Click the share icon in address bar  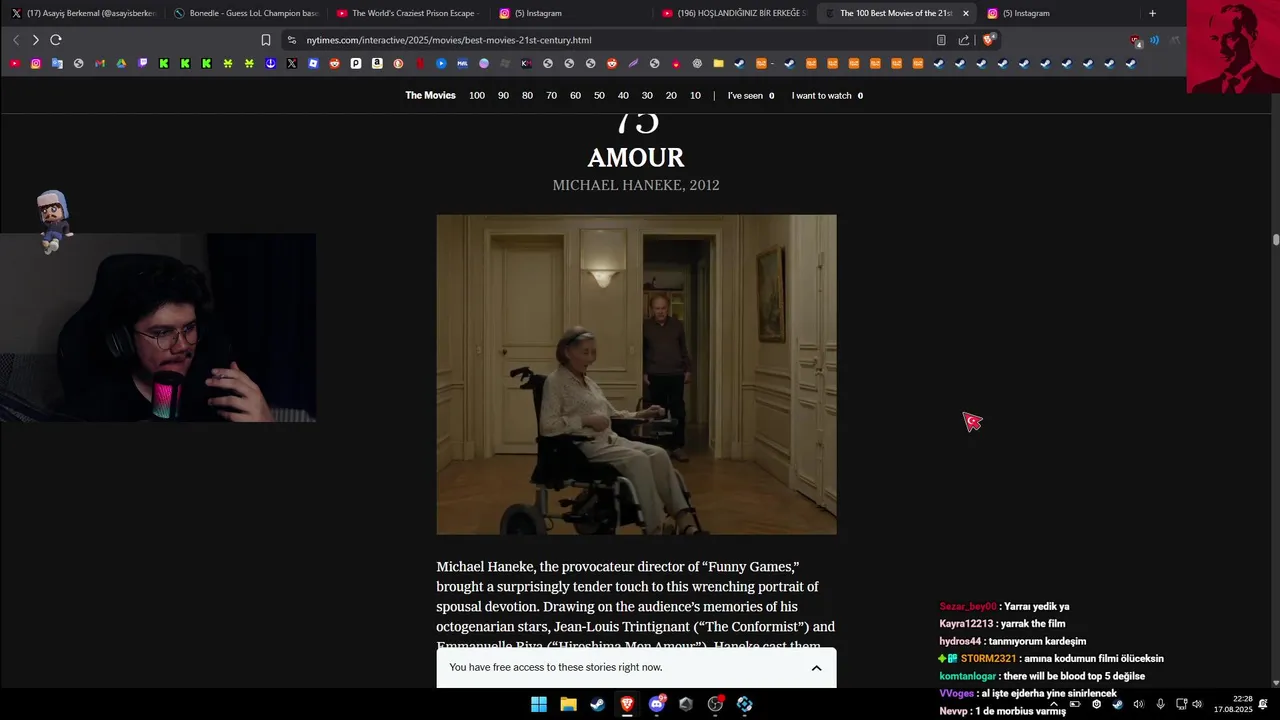click(964, 40)
